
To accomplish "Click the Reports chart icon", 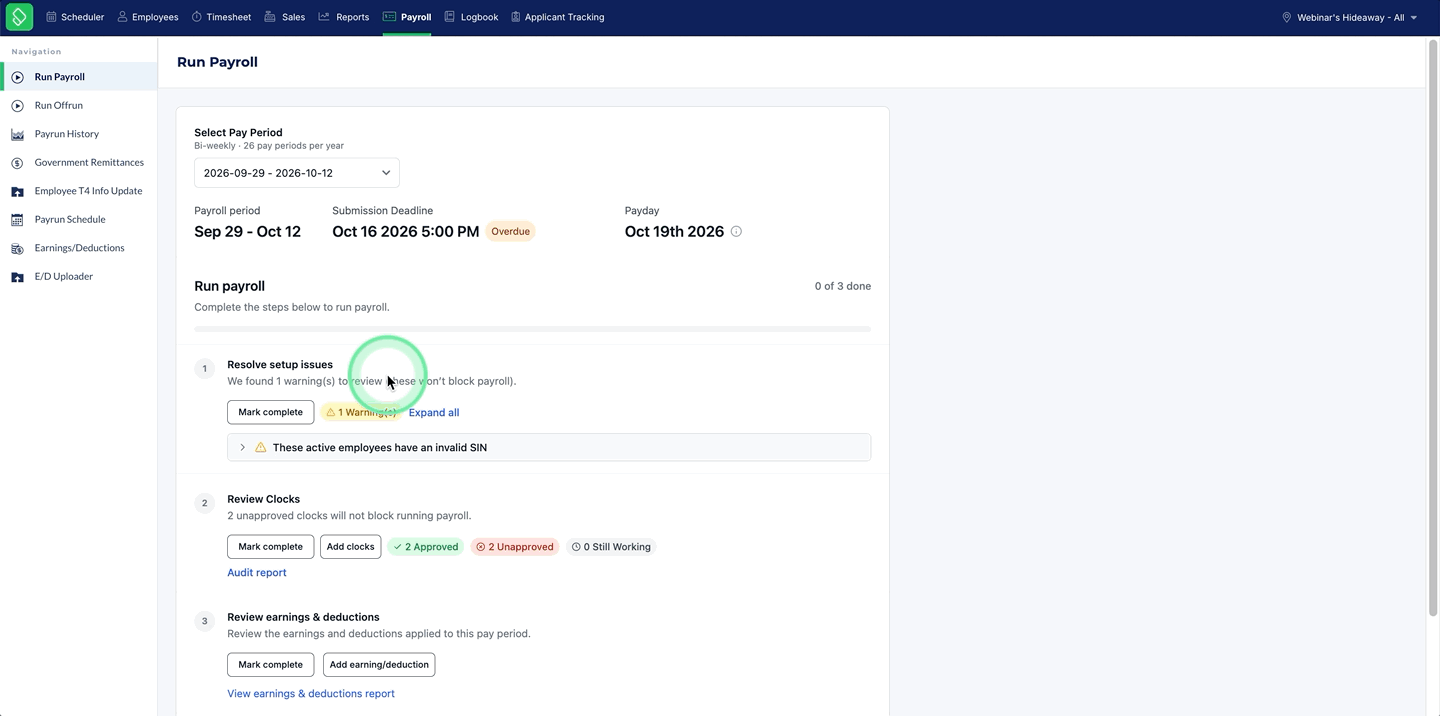I will pyautogui.click(x=324, y=17).
